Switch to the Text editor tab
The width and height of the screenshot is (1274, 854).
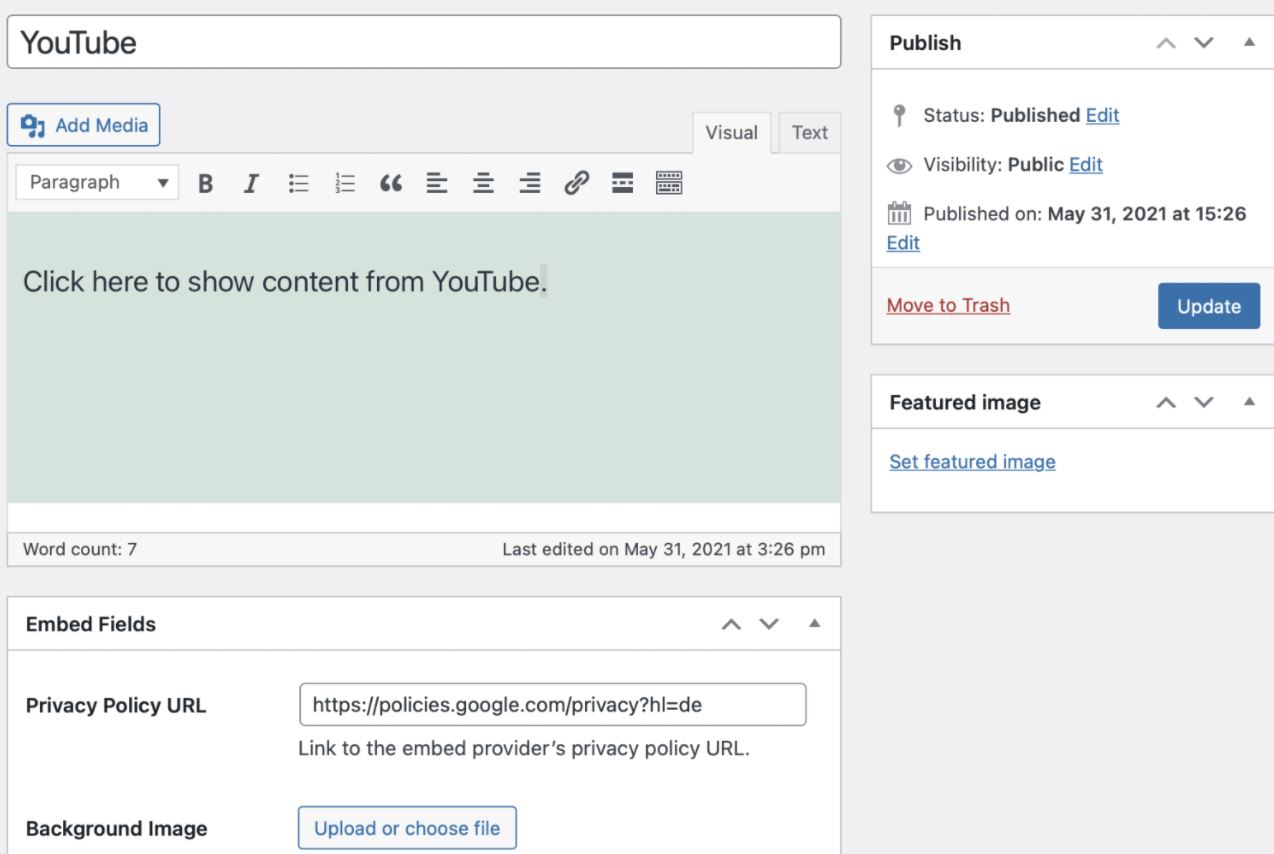[x=810, y=133]
